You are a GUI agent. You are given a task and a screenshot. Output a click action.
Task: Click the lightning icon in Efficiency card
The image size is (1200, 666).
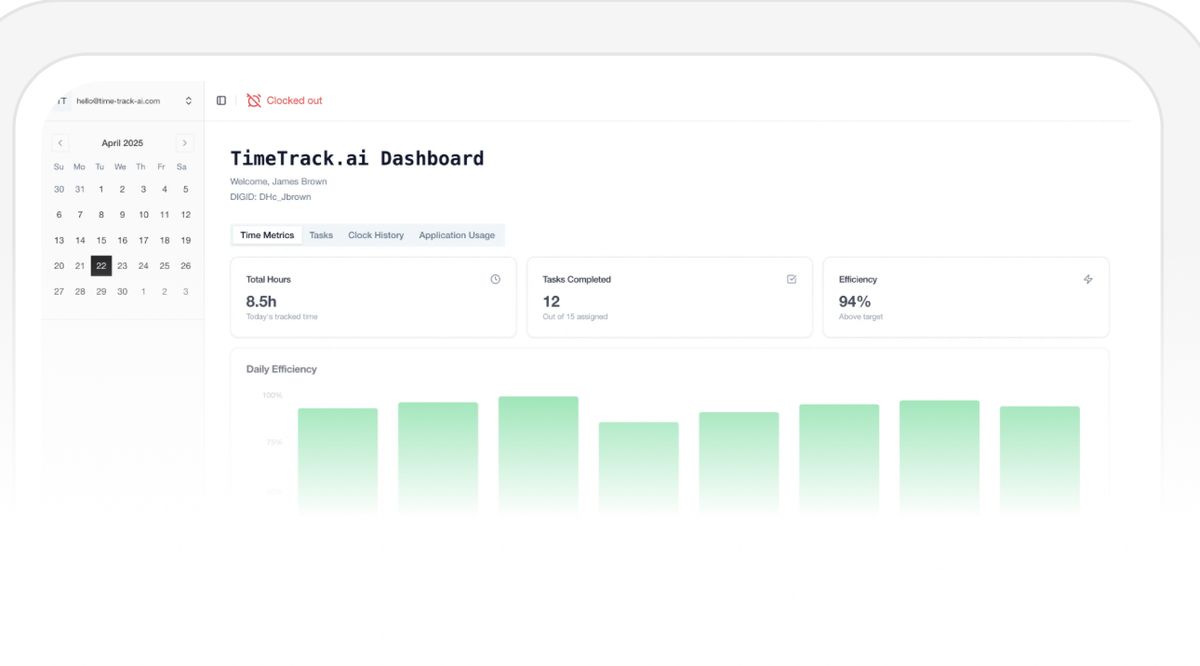coord(1088,279)
